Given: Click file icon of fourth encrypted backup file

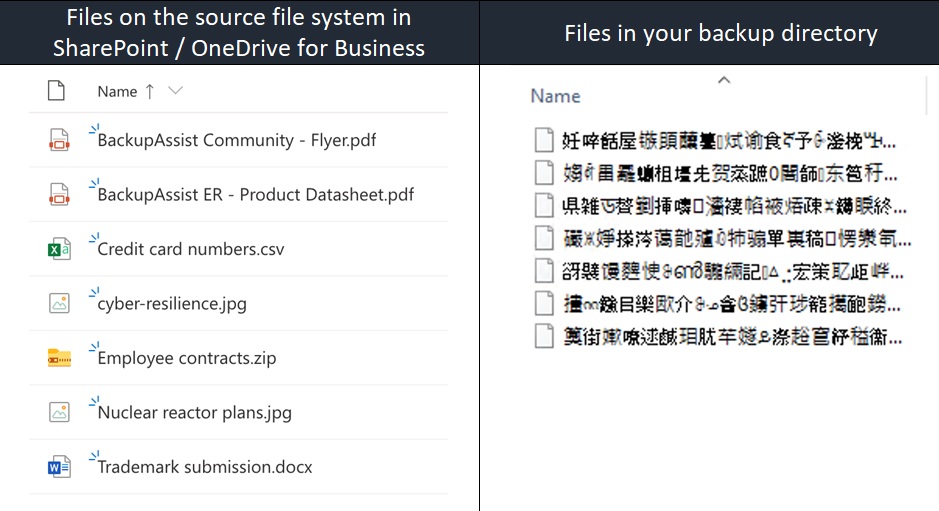Looking at the screenshot, I should point(544,238).
